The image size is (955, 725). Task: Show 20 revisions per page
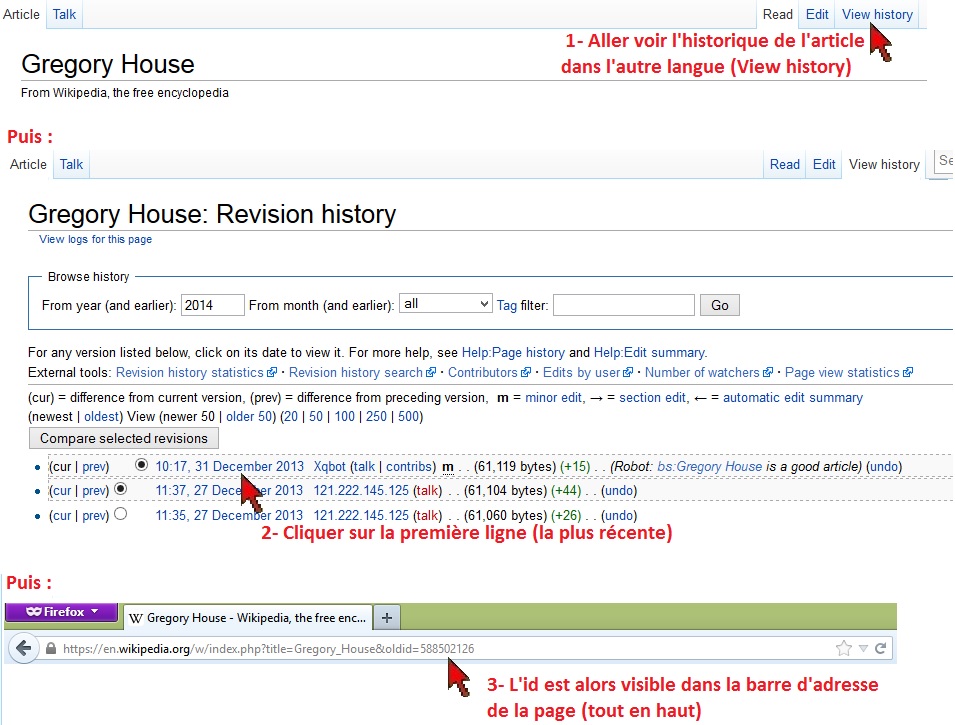291,416
